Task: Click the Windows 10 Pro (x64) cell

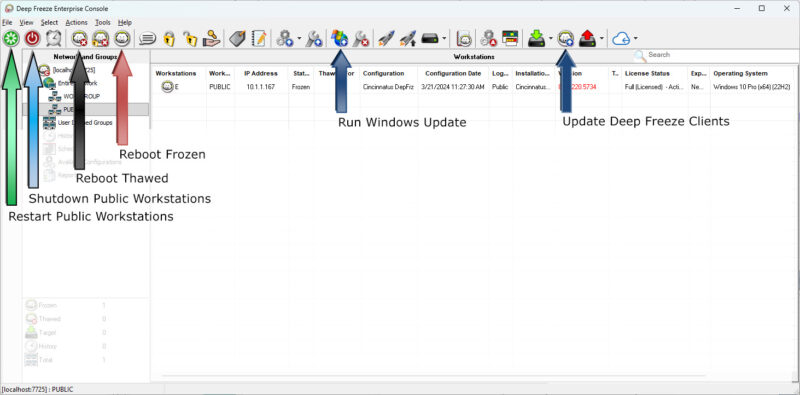Action: [x=752, y=87]
